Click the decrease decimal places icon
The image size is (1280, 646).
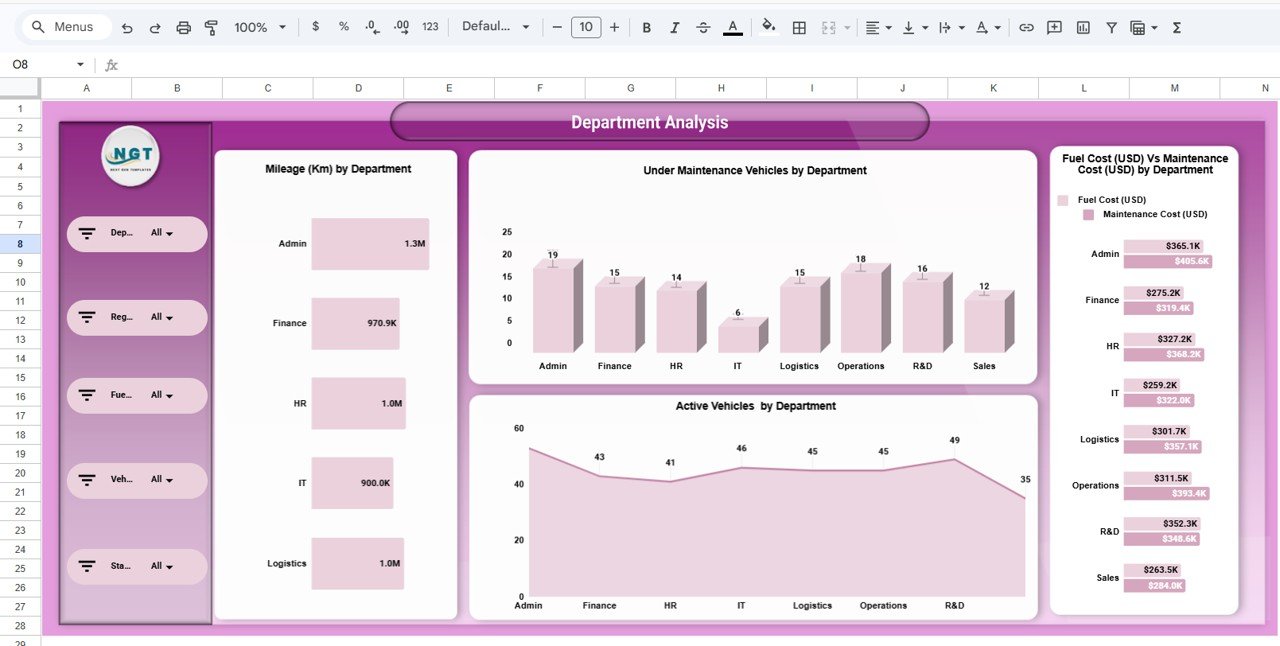371,27
